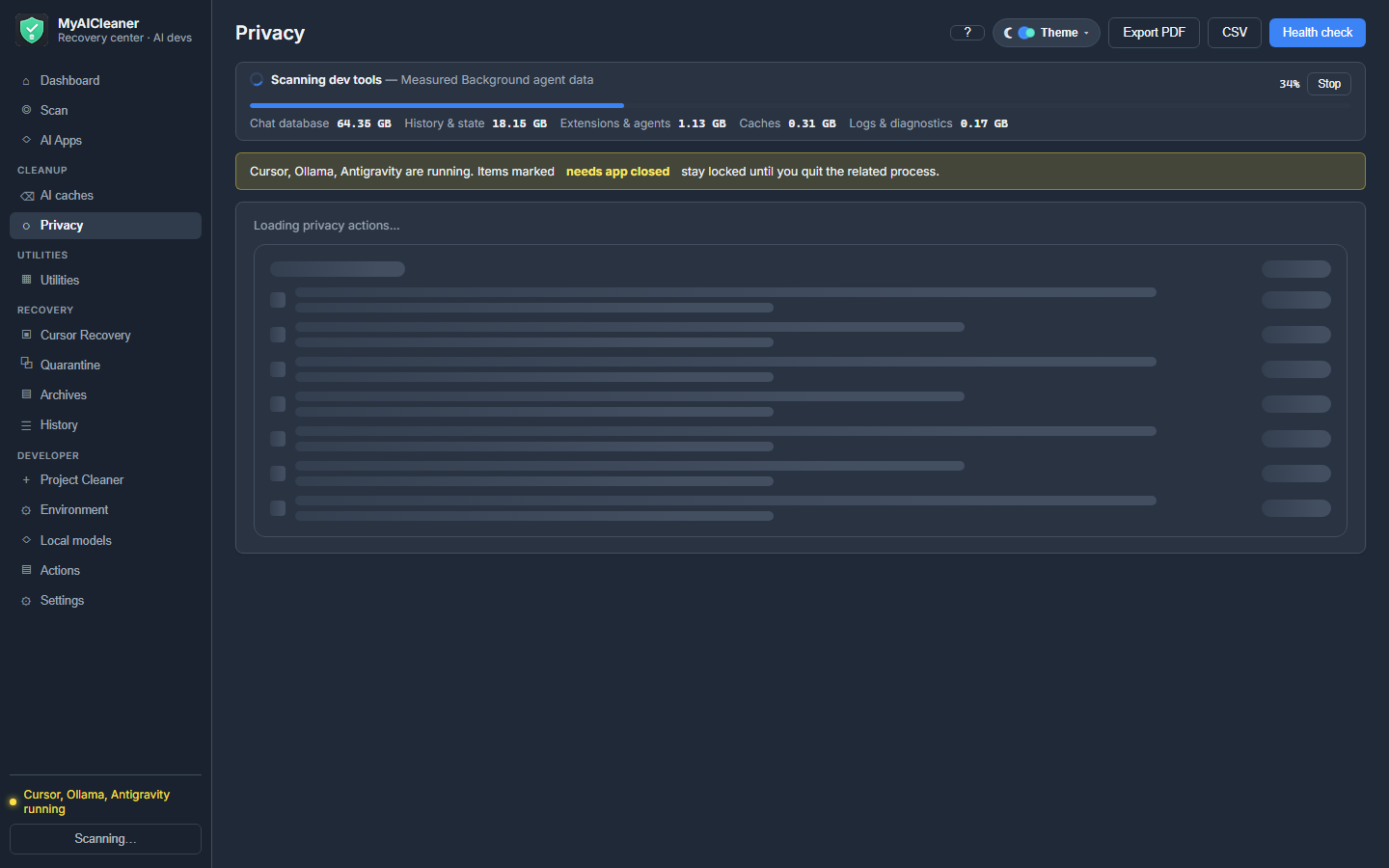Click Logs & diagnostics 0.17 GB value
The width and height of the screenshot is (1389, 868).
point(984,123)
